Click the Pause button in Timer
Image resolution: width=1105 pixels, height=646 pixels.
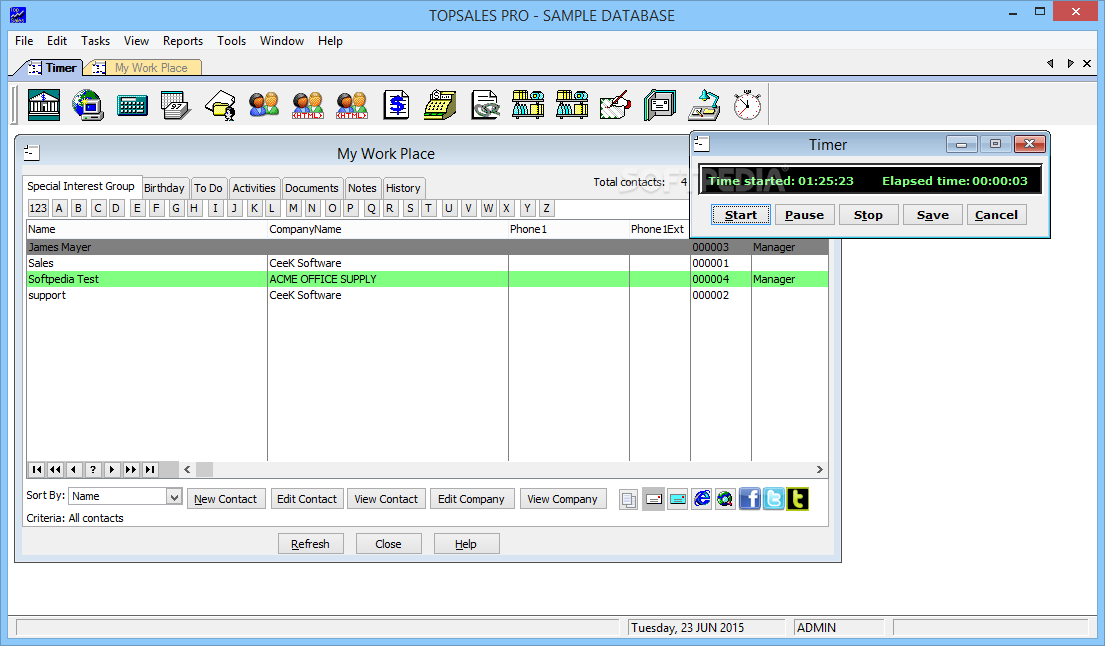tap(804, 215)
